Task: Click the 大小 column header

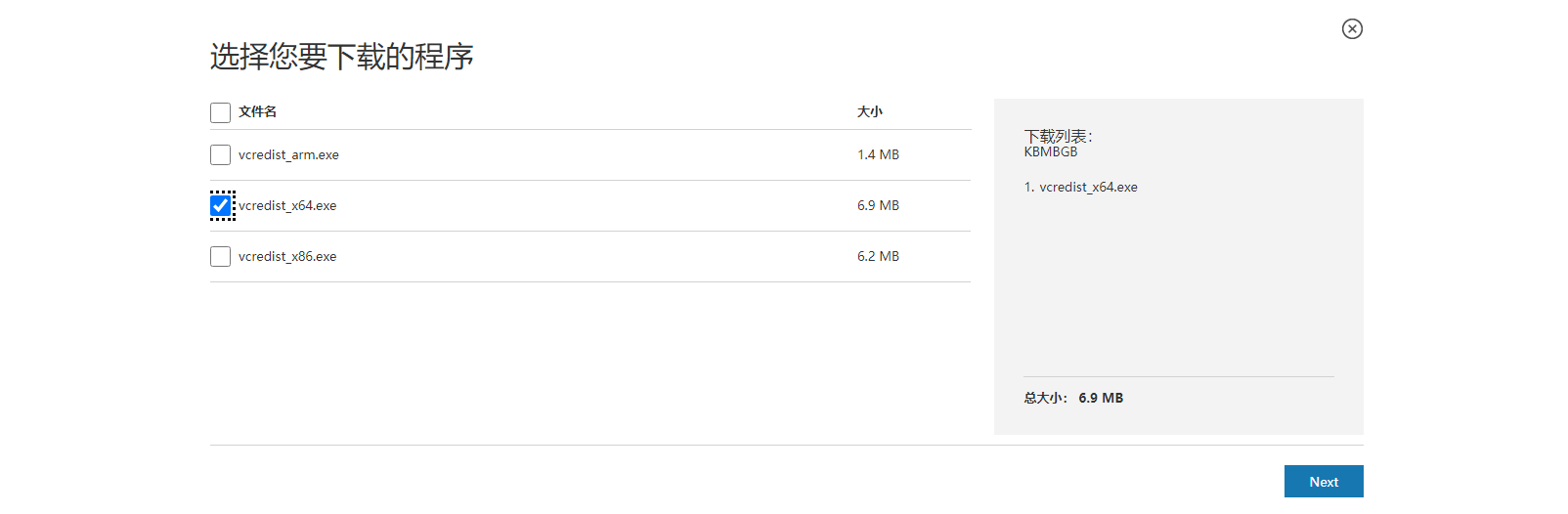Action: point(870,112)
